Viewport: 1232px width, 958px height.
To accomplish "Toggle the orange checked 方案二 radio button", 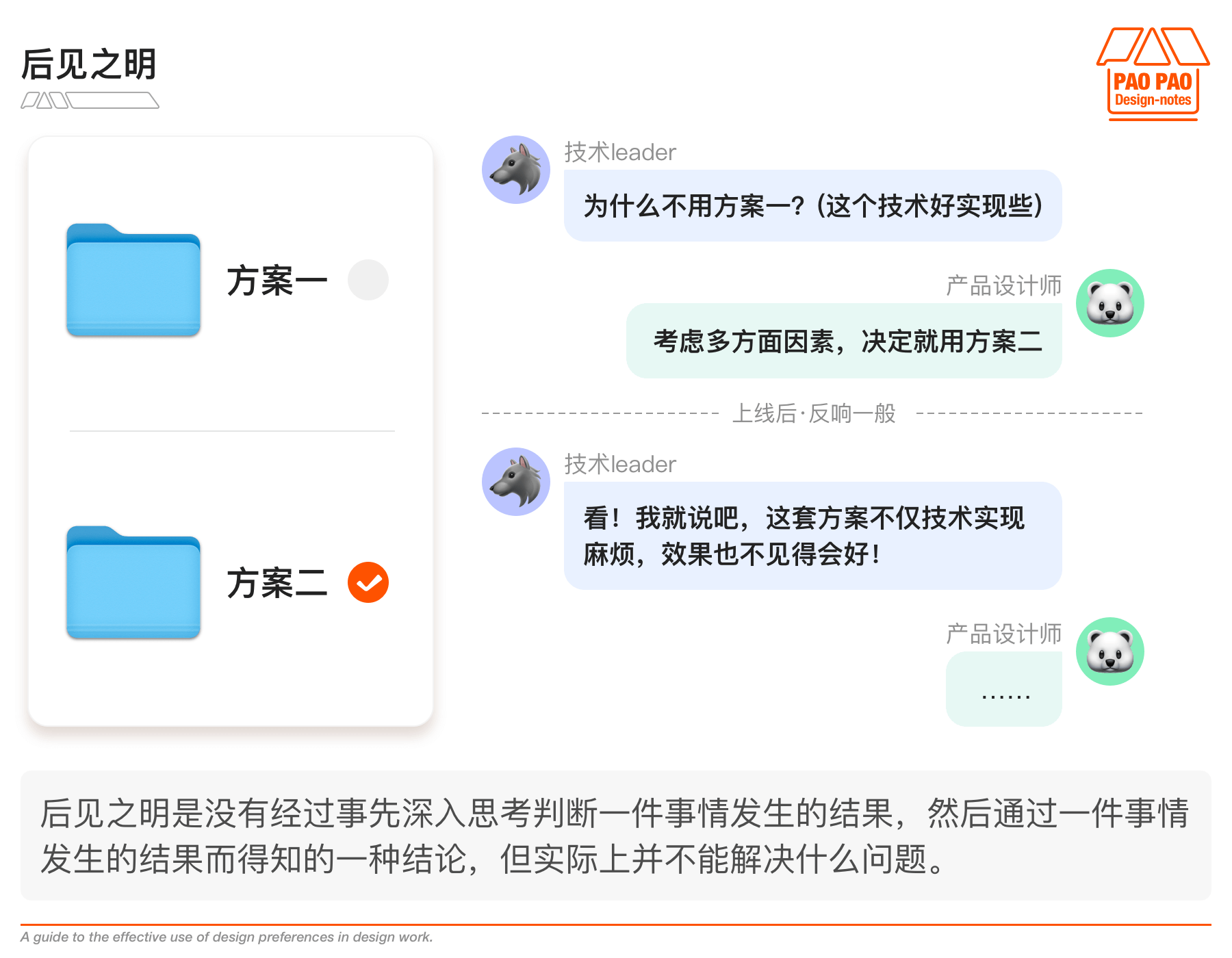I will 368,582.
